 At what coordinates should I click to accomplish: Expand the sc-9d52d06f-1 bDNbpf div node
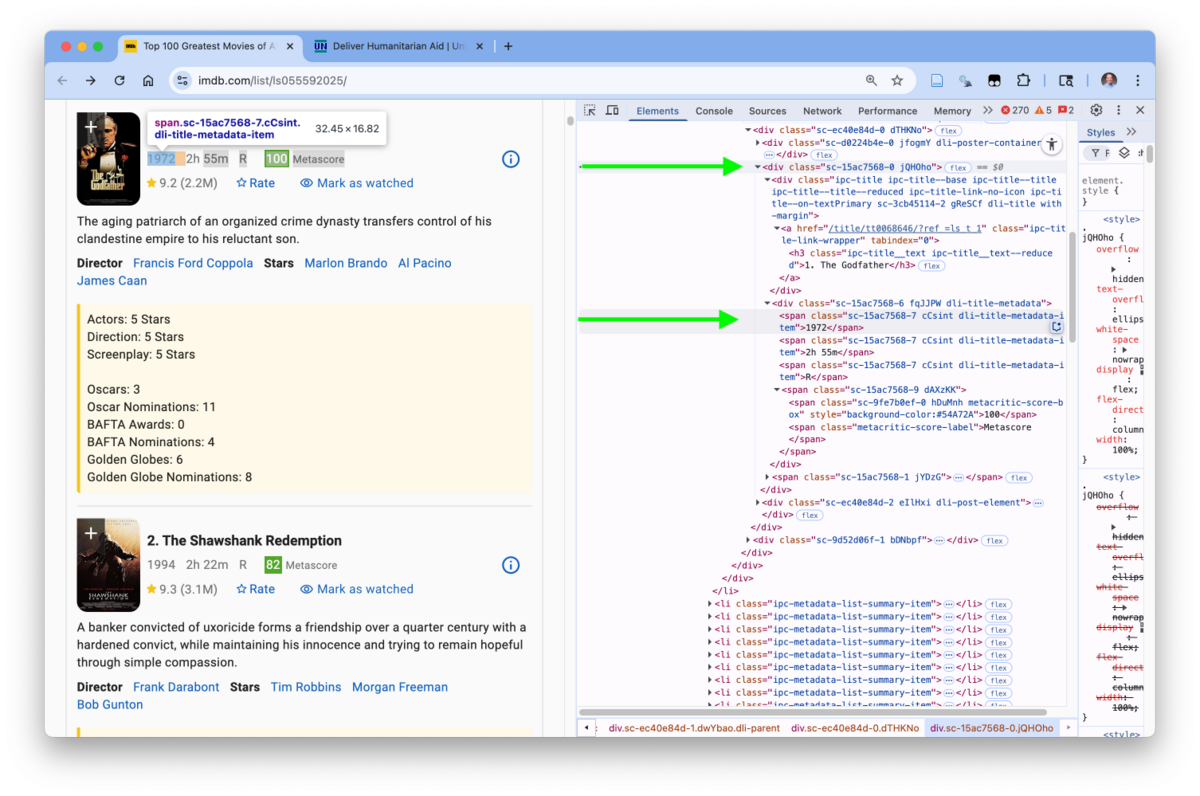(x=749, y=540)
